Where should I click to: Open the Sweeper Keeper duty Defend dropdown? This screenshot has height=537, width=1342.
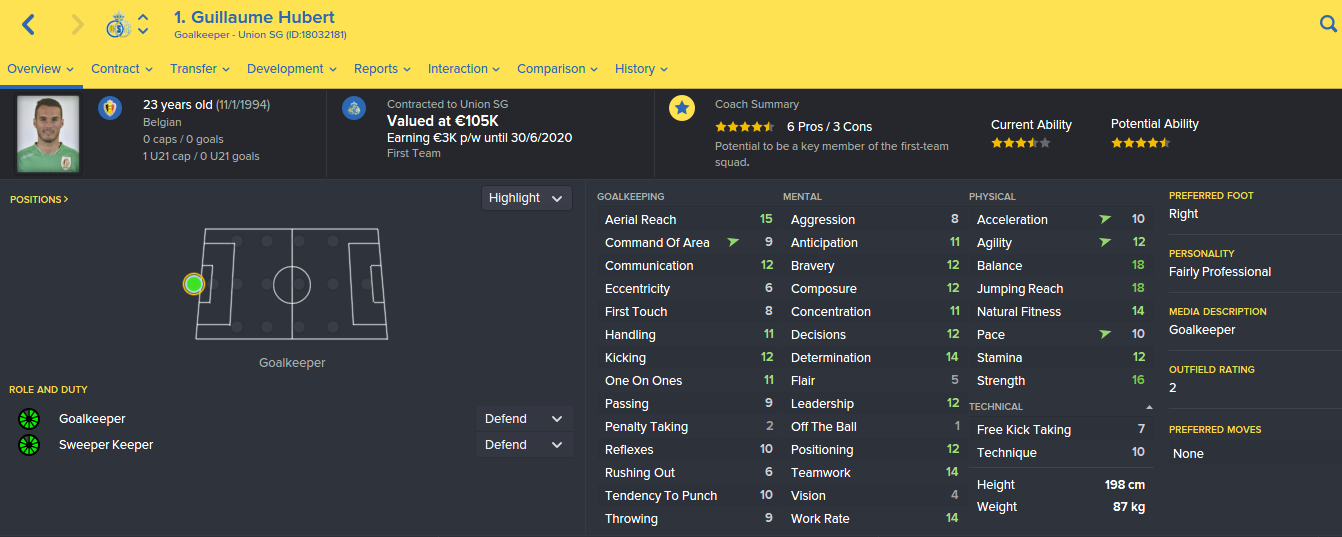[x=524, y=445]
